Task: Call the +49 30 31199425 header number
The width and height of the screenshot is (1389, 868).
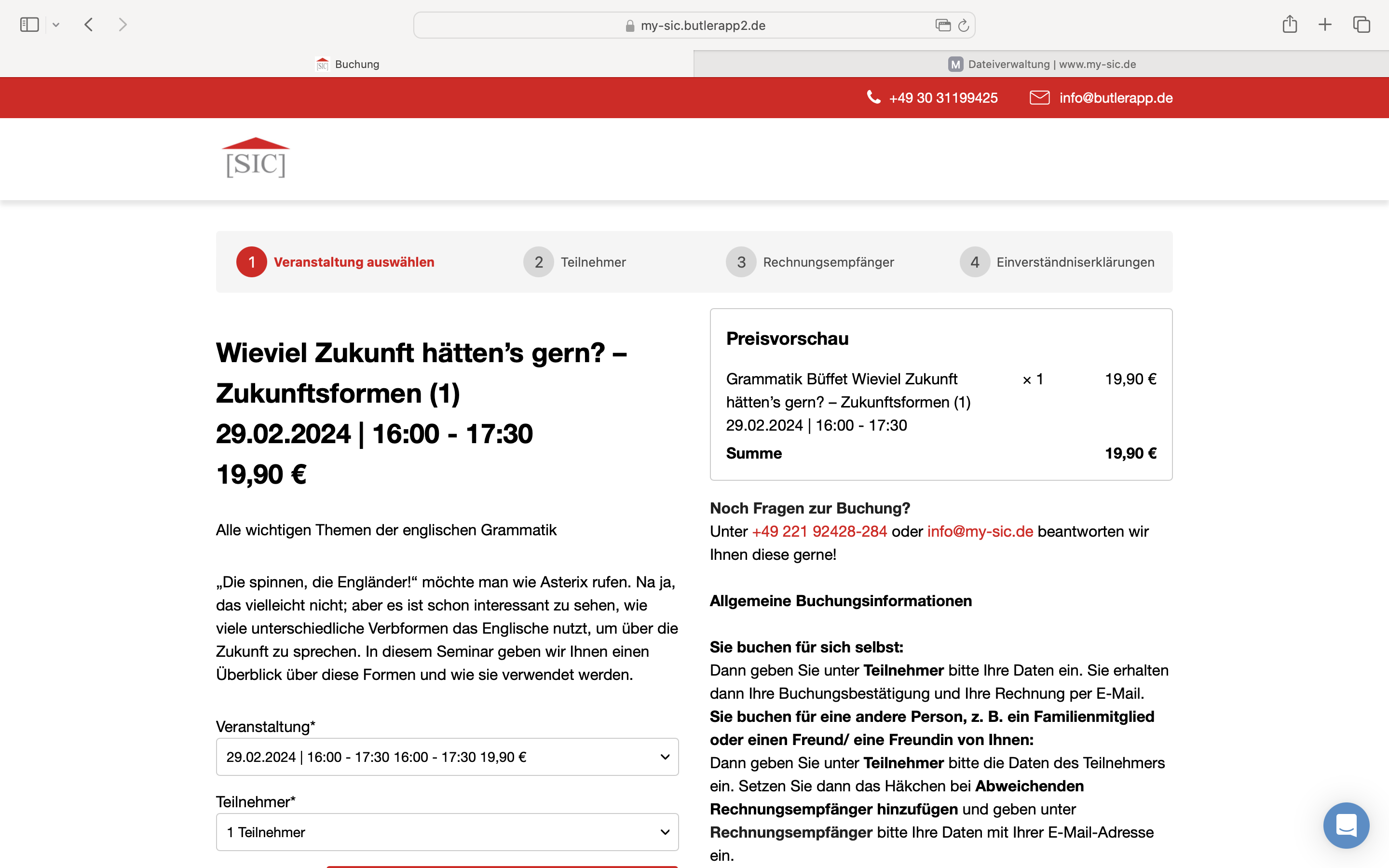Action: pos(942,98)
